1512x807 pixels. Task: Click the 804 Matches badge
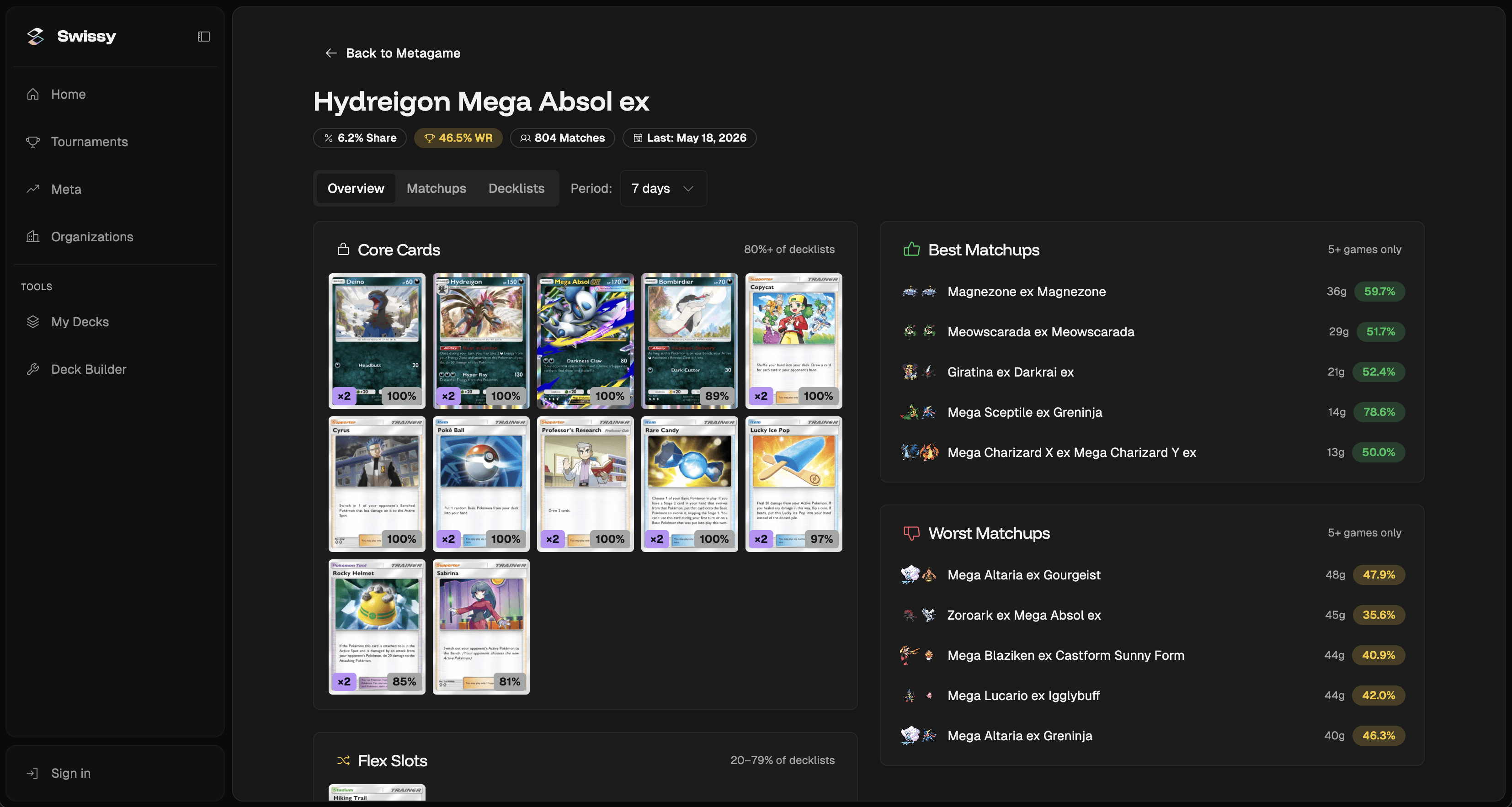(562, 138)
